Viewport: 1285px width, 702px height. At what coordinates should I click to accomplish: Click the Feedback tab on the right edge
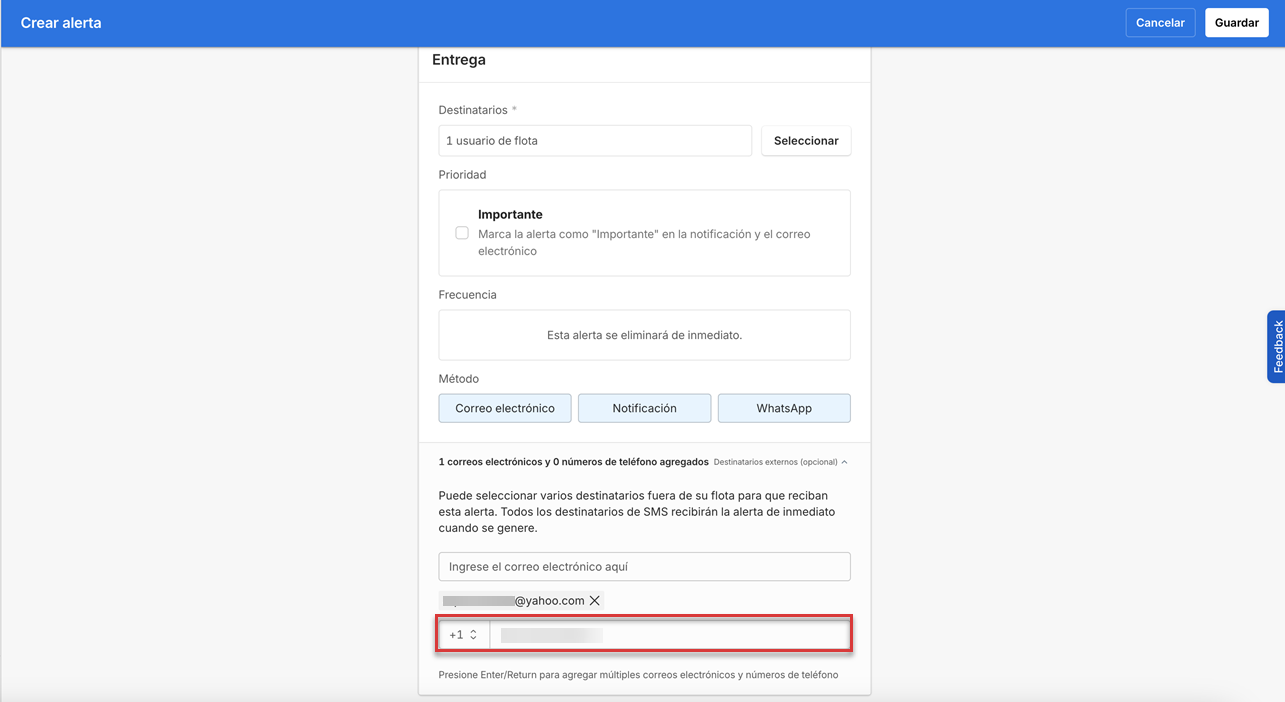pos(1277,347)
